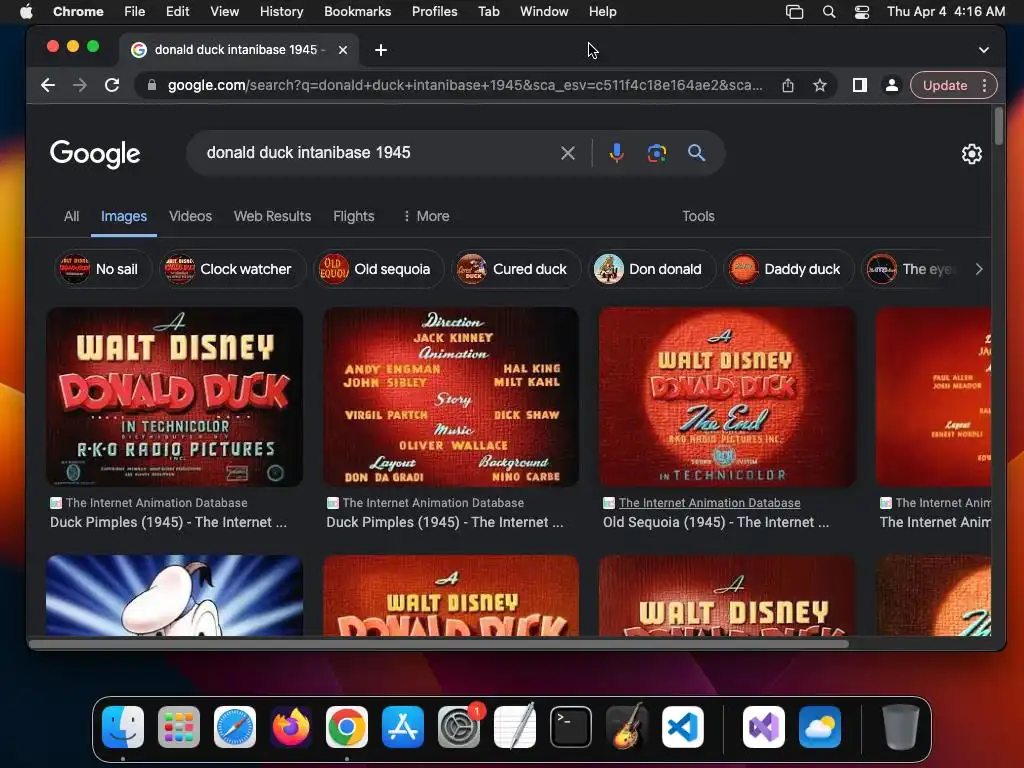This screenshot has height=768, width=1024.
Task: Click the magnifier search button
Action: [697, 153]
